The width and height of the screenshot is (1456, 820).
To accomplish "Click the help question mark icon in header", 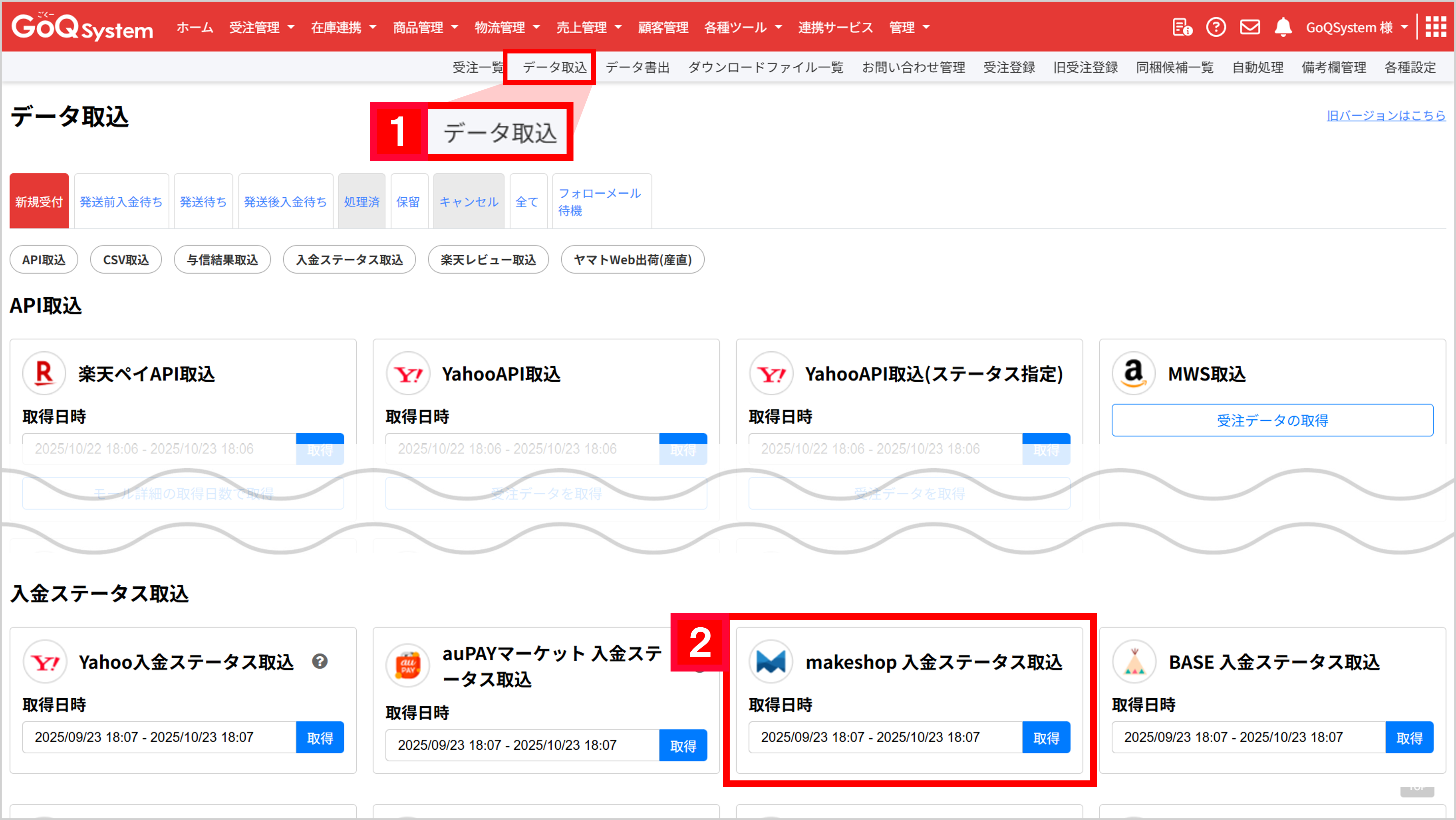I will 1216,27.
